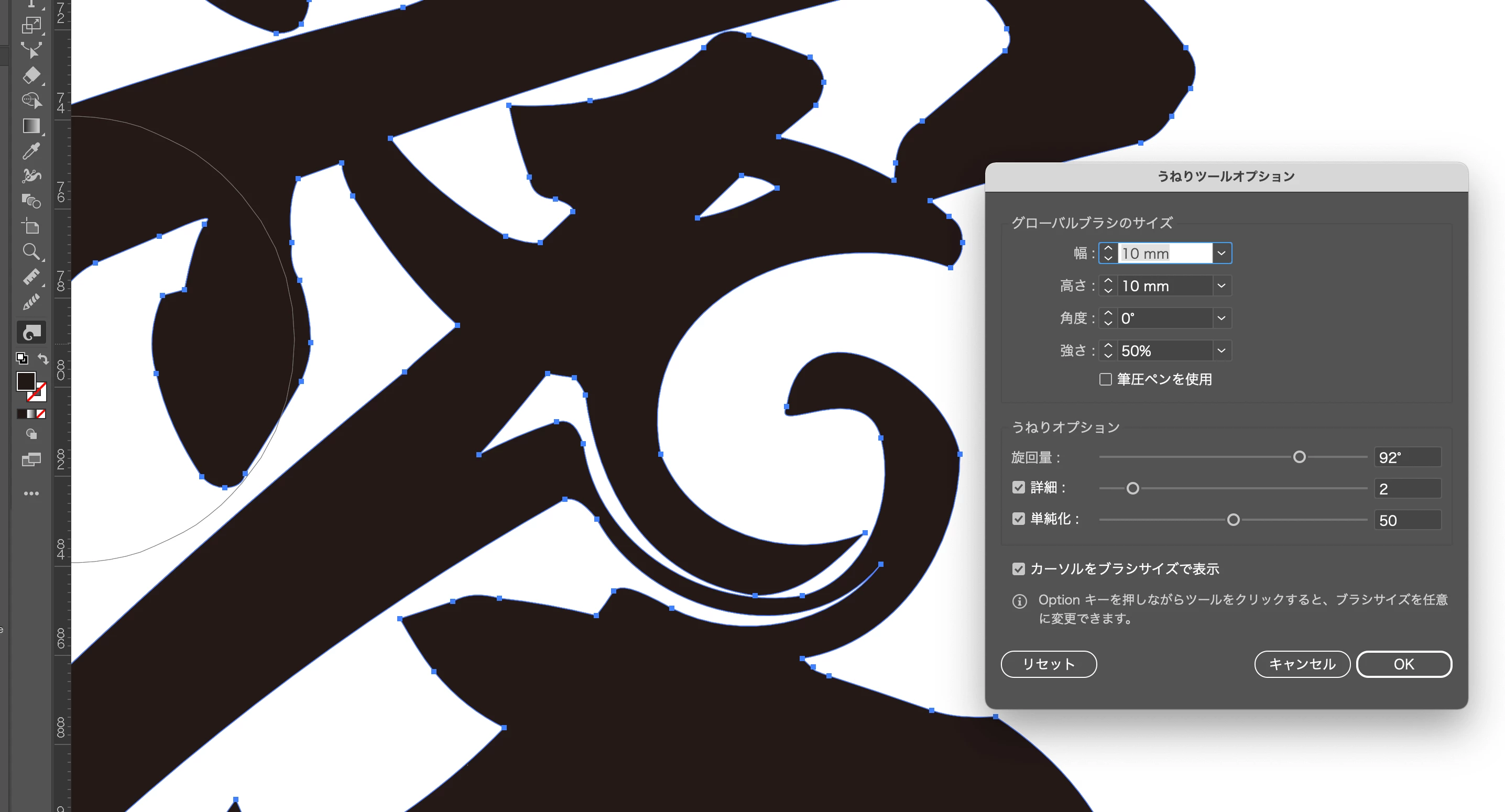Image resolution: width=1505 pixels, height=812 pixels.
Task: Select the Twirl tool in toolbar
Action: point(31,332)
